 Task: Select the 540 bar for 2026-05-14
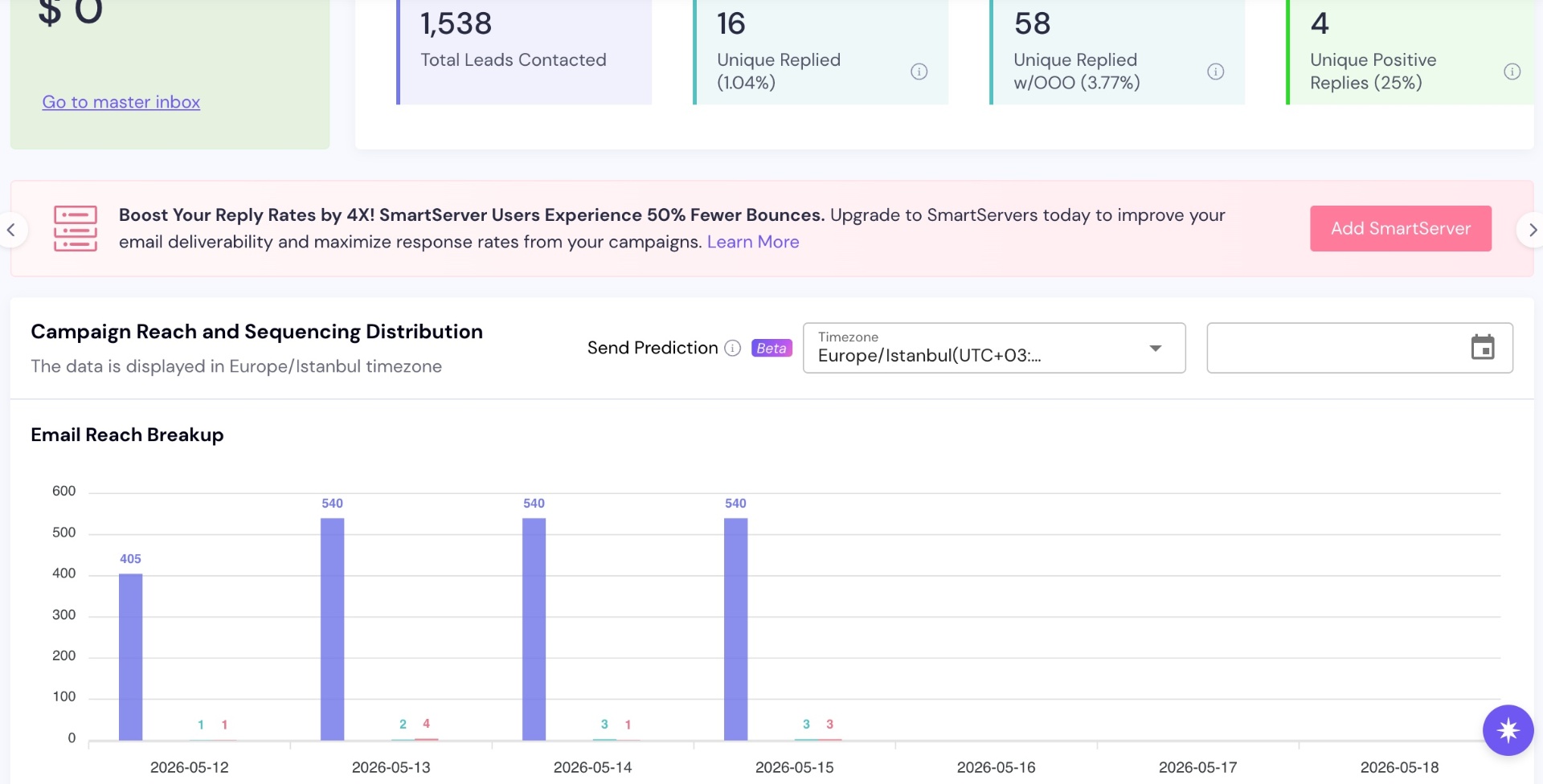534,629
